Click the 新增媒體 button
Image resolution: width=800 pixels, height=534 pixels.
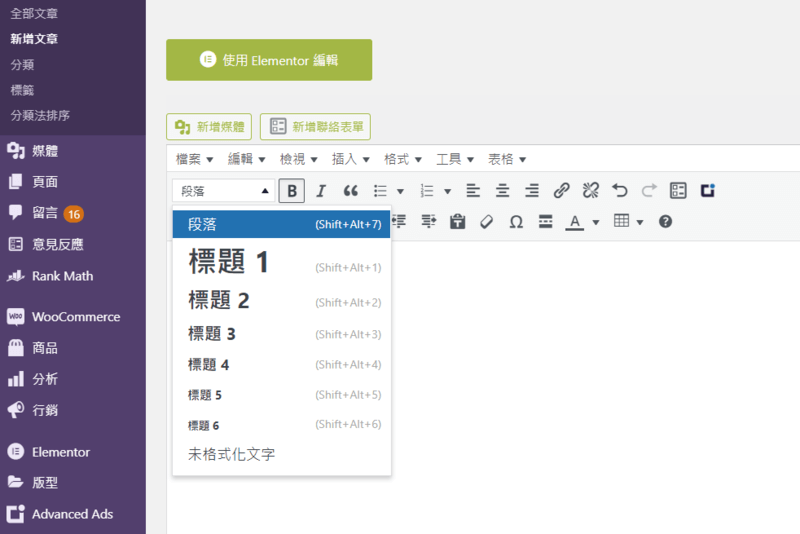209,127
